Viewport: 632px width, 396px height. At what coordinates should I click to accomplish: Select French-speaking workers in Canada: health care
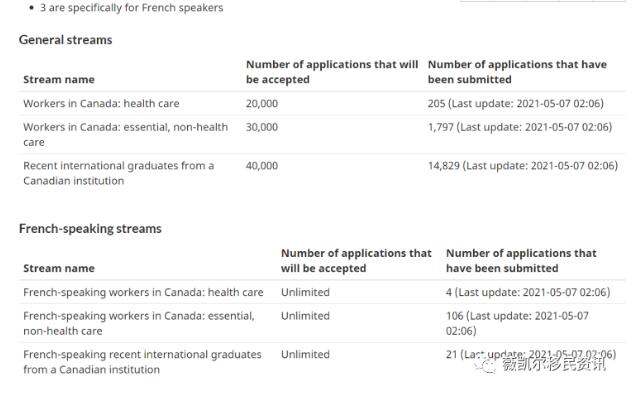pyautogui.click(x=143, y=292)
